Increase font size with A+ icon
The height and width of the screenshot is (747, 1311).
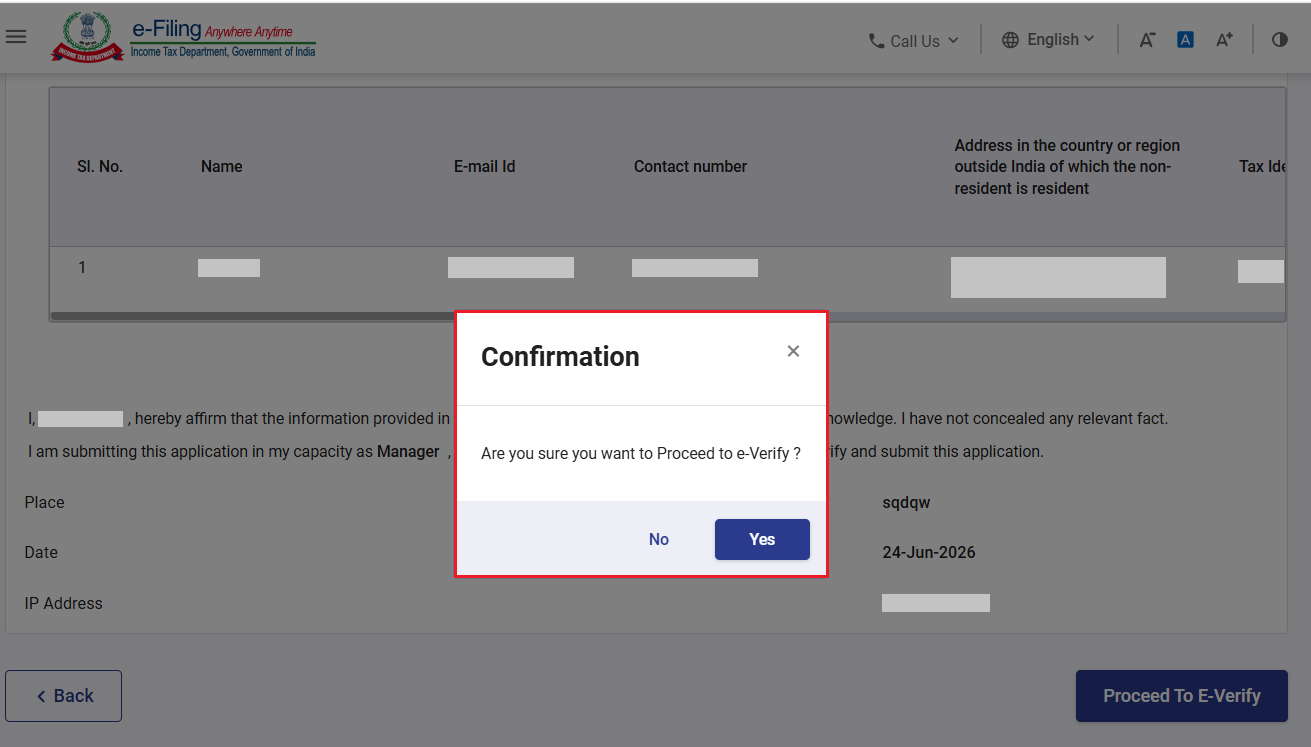click(1224, 40)
